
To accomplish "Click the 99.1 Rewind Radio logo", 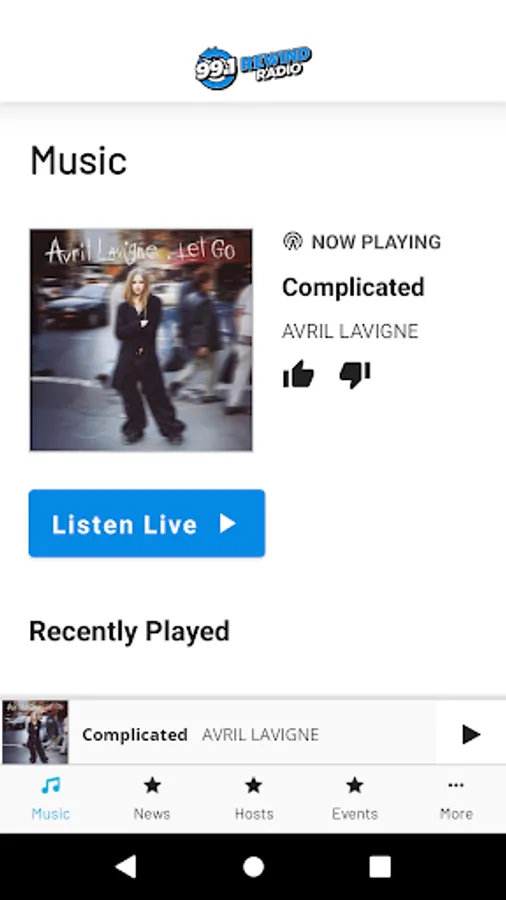I will click(x=253, y=68).
